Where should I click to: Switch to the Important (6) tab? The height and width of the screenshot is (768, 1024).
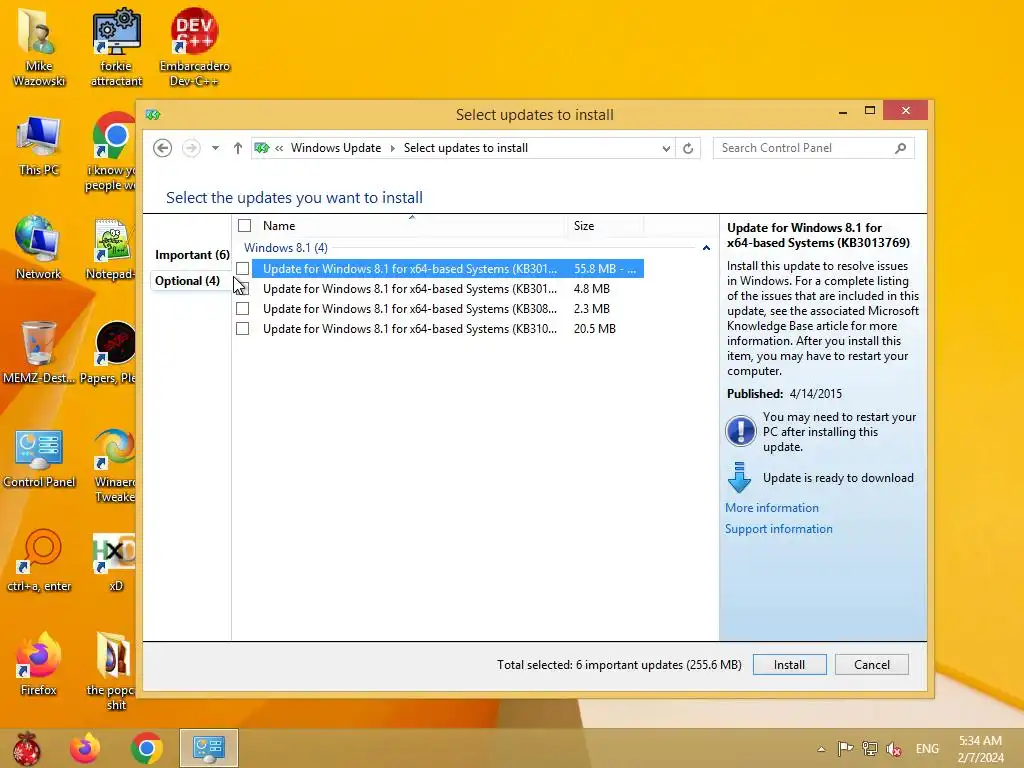click(192, 255)
